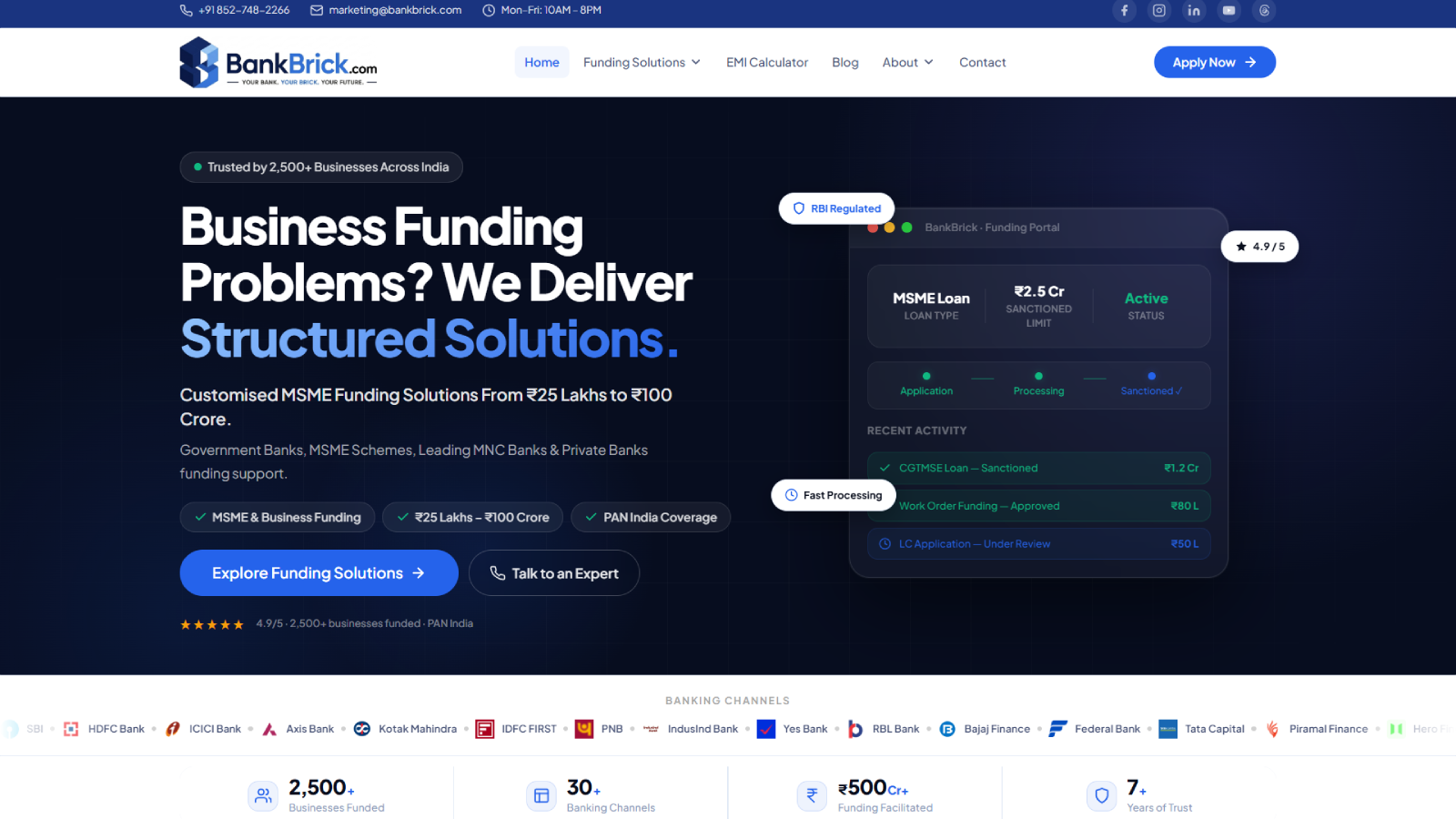
Task: Open the Facebook social icon
Action: (x=1124, y=11)
